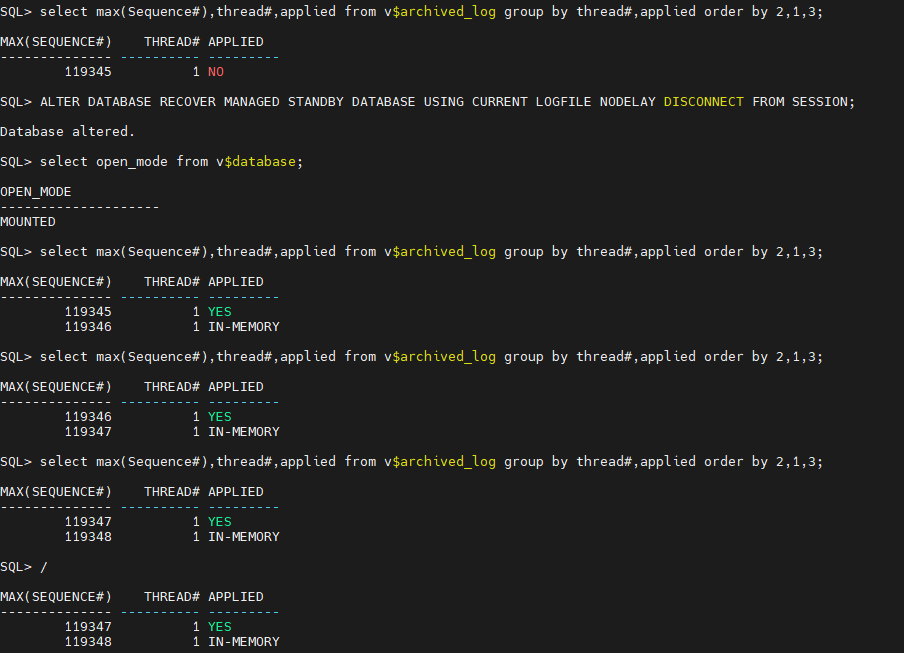Screen dimensions: 904x653
Task: Click the YES value next to 119346
Action: pyautogui.click(x=219, y=416)
